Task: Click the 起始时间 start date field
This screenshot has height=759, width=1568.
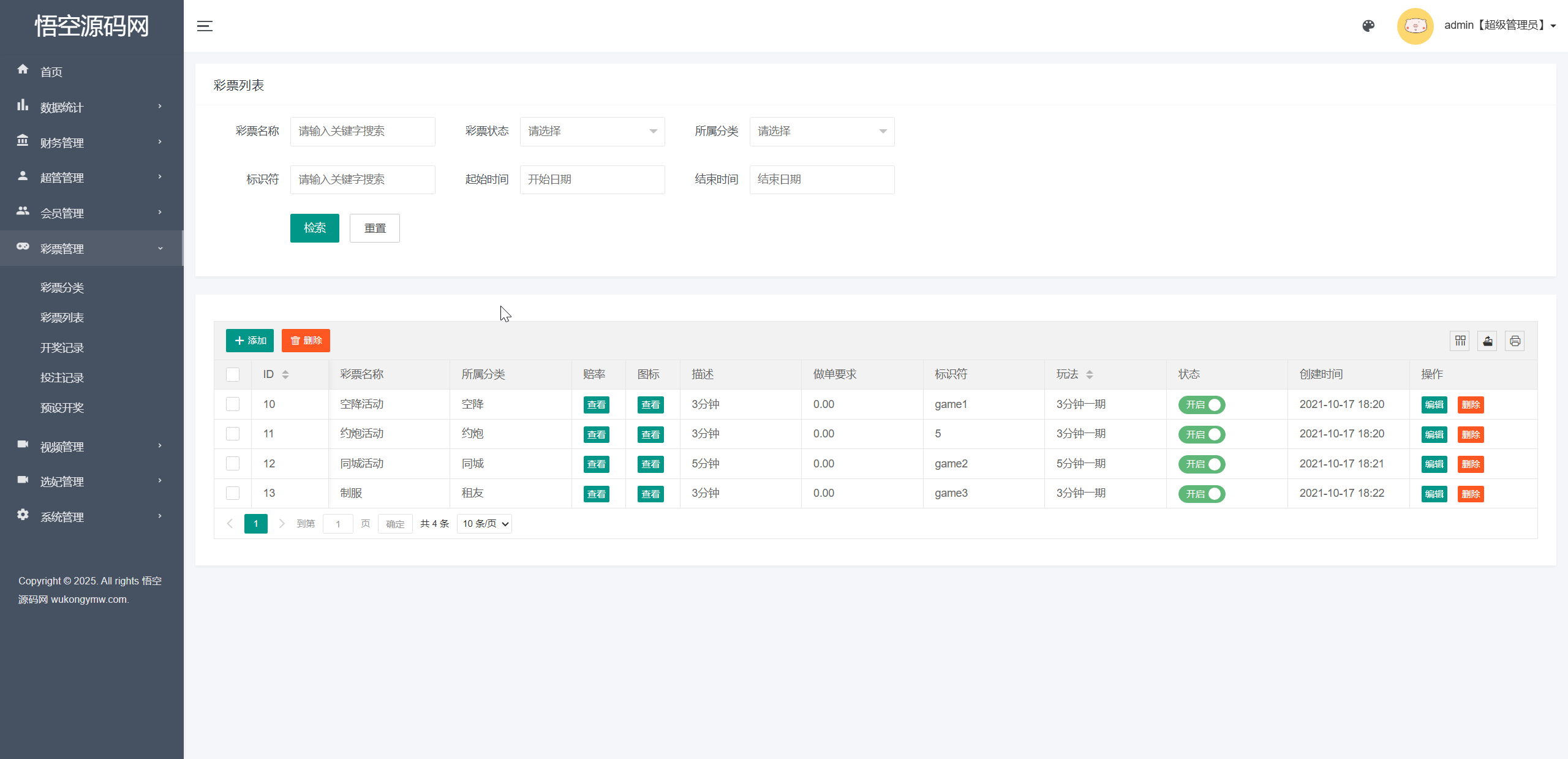Action: pyautogui.click(x=592, y=179)
